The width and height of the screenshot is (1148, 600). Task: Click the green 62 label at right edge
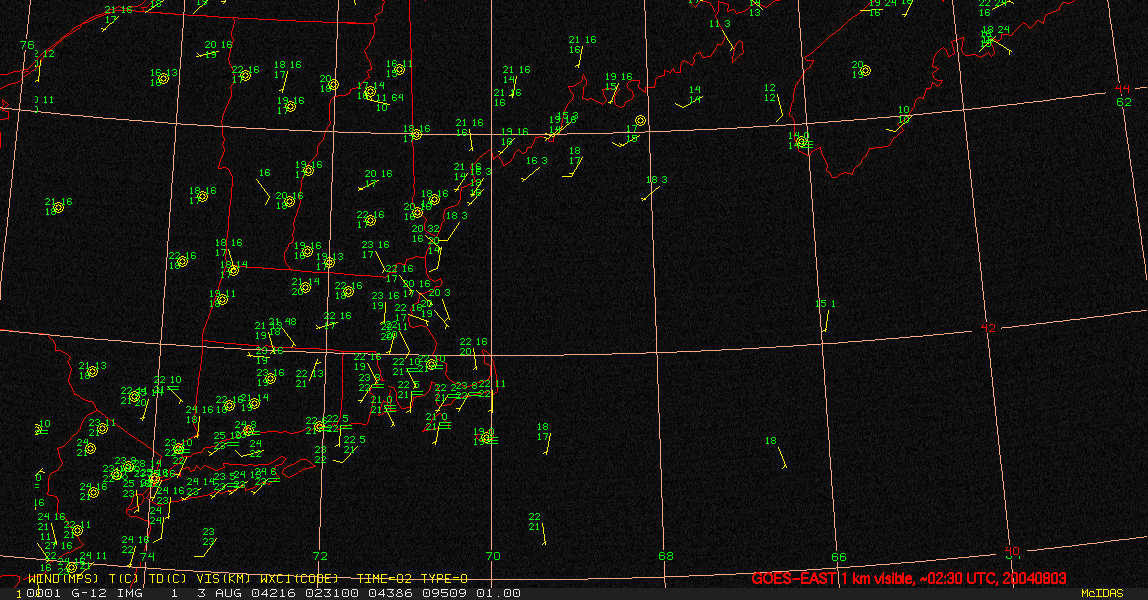click(x=1124, y=102)
